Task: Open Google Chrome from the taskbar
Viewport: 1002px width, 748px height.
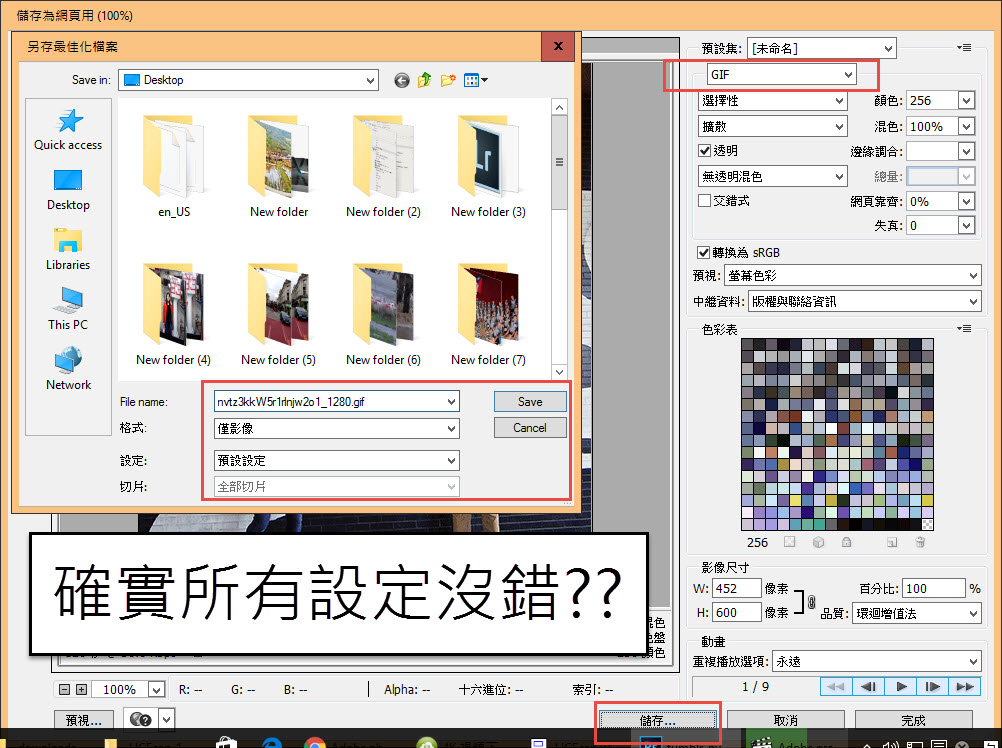Action: coord(314,743)
